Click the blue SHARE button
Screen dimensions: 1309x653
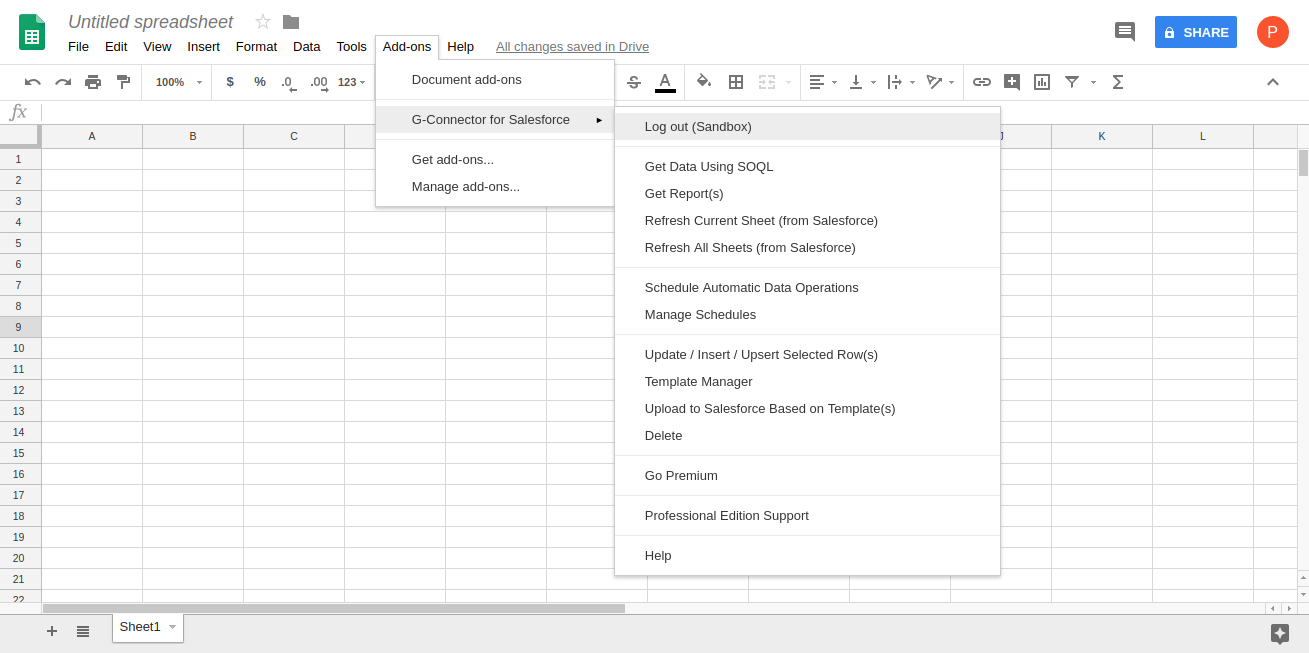[1195, 32]
